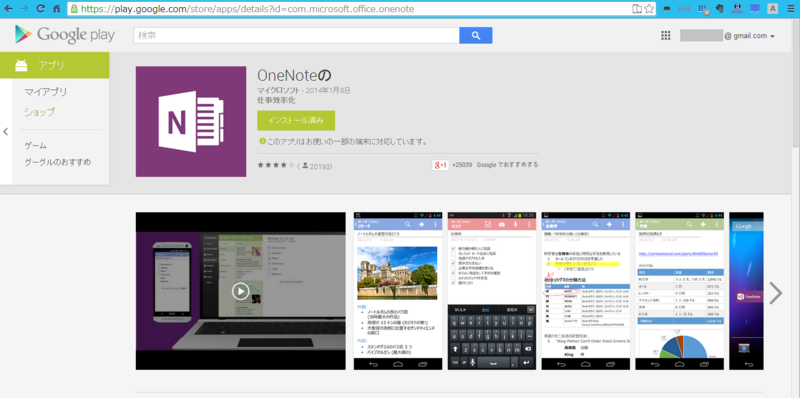
Task: Open ゲーム in the sidebar
Action: pyautogui.click(x=36, y=146)
